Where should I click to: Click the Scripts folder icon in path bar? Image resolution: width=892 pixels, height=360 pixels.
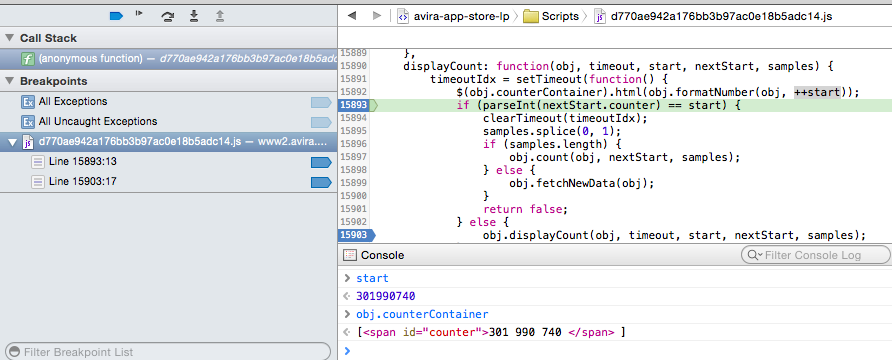(531, 16)
